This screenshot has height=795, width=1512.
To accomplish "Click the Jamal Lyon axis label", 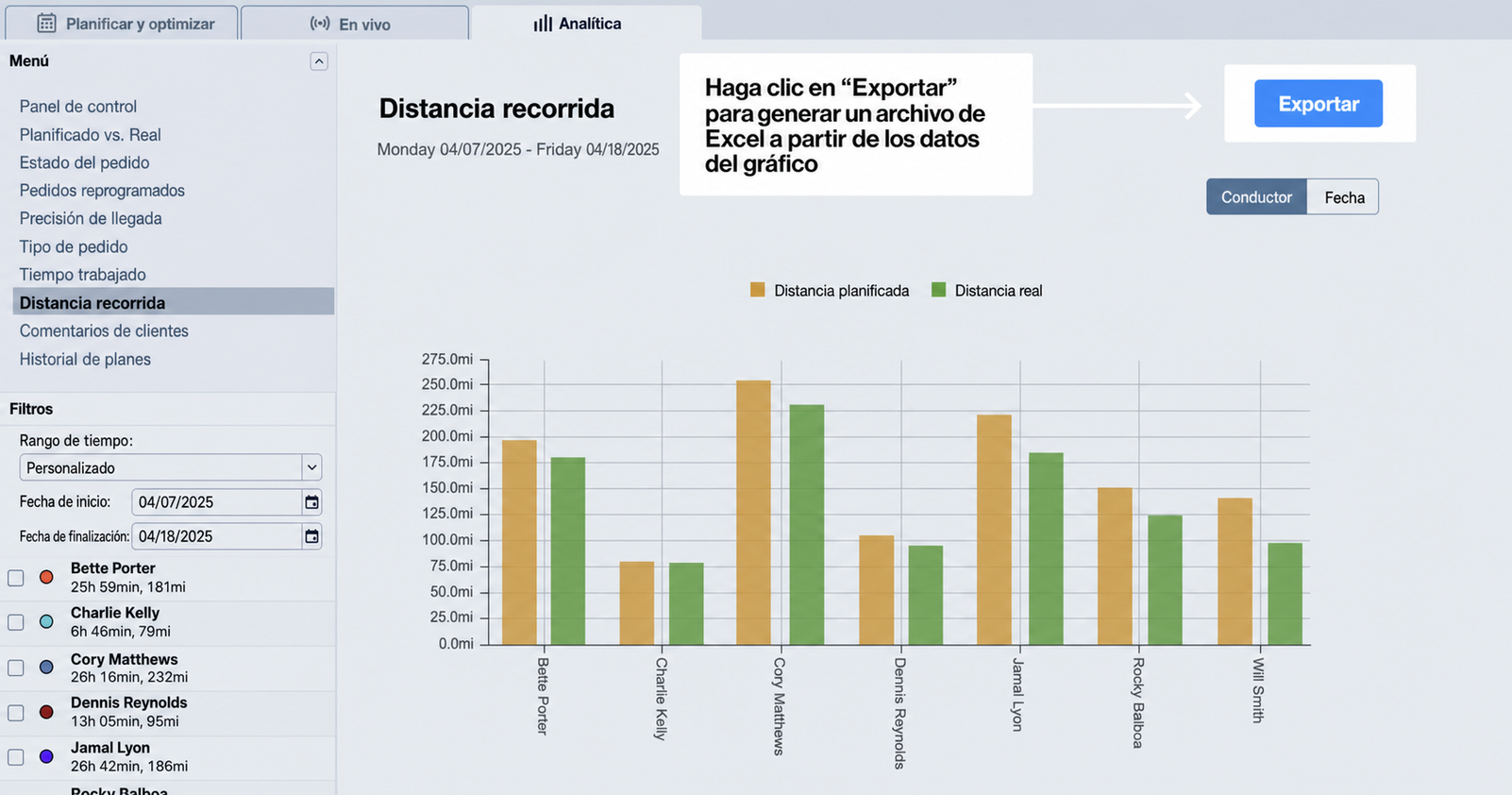I will (1017, 695).
